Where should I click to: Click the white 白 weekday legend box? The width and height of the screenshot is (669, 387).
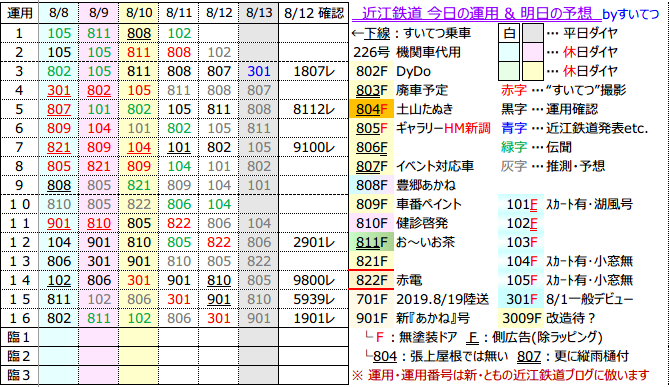(509, 33)
